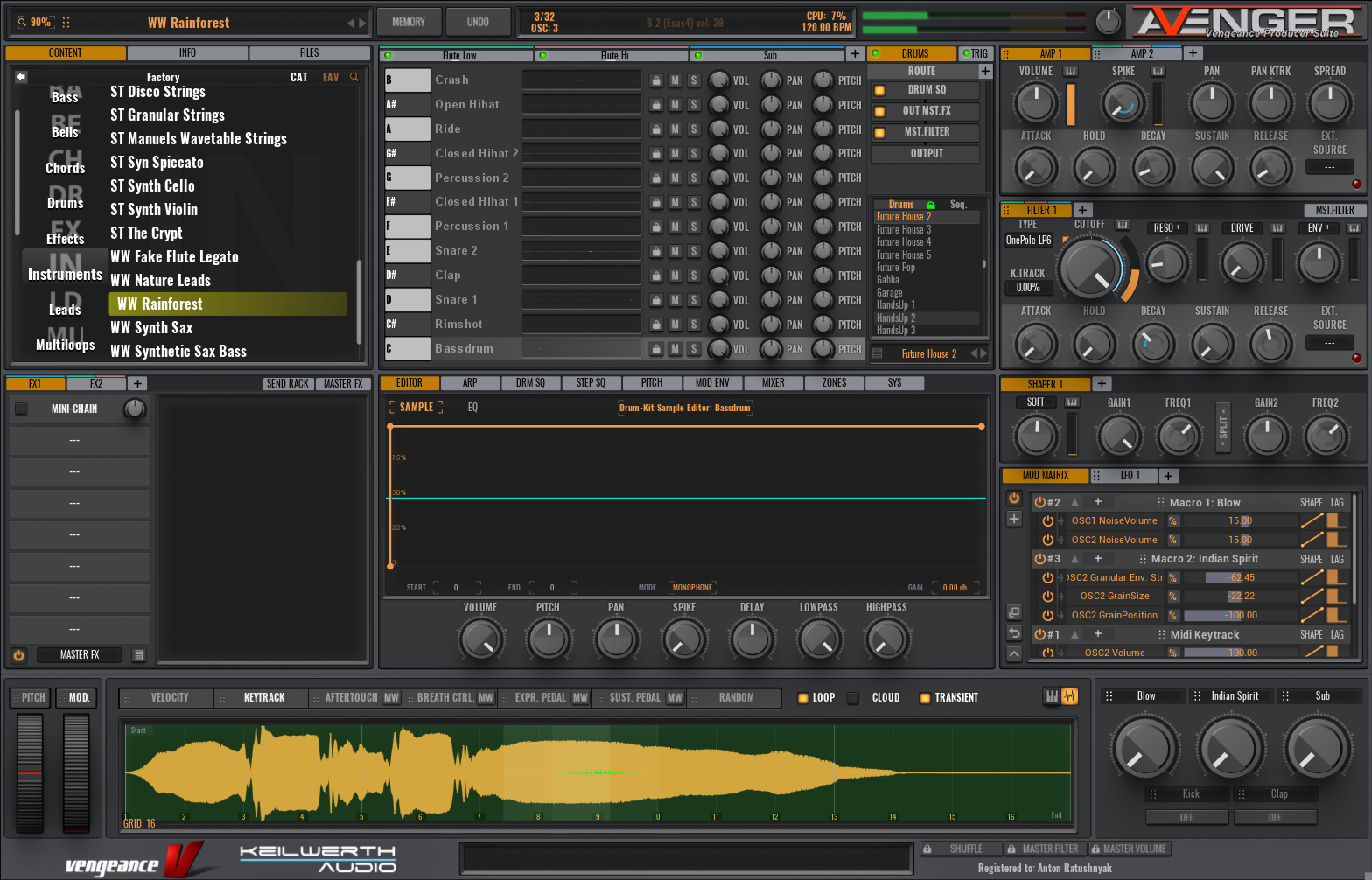Click the search magnifier in preset browser
The height and width of the screenshot is (880, 1372).
354,77
